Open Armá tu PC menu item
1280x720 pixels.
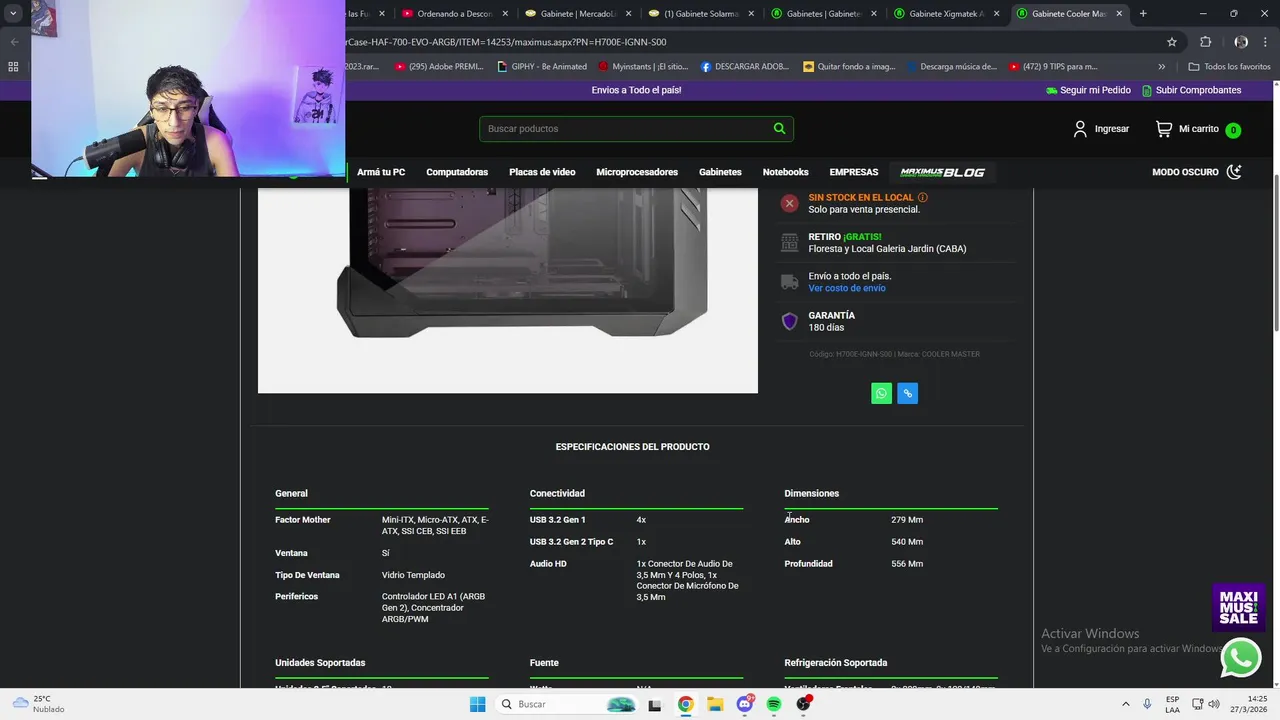point(381,172)
